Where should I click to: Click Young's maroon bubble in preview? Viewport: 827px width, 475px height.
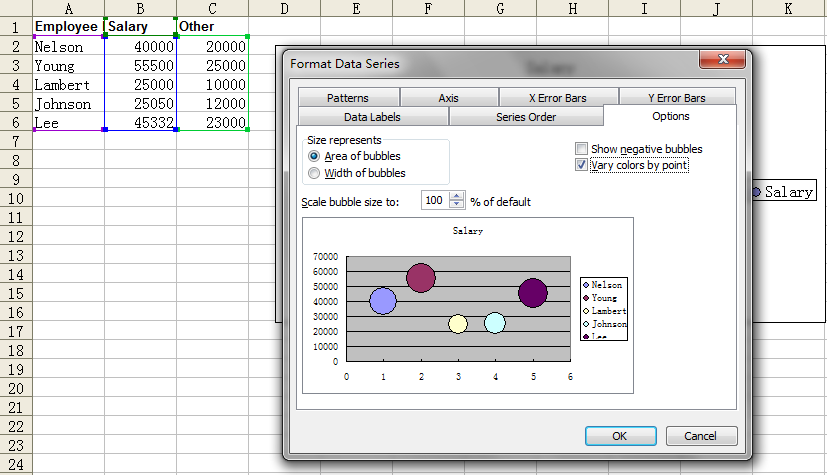(421, 278)
